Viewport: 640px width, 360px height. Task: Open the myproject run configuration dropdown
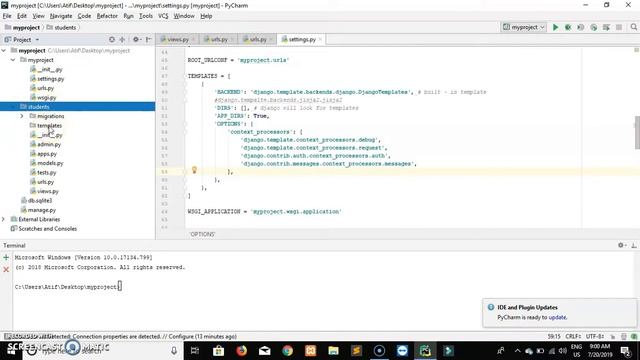pyautogui.click(x=524, y=27)
